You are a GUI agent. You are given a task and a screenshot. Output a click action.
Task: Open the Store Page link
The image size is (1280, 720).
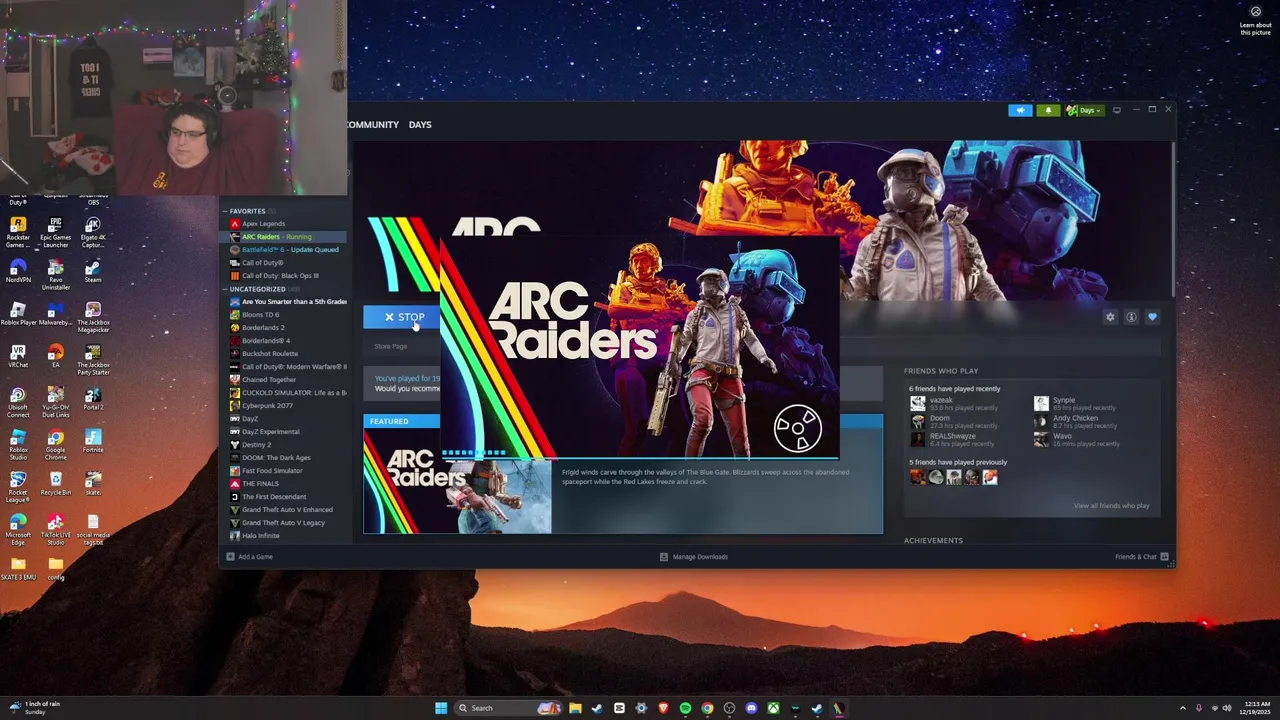click(x=390, y=347)
